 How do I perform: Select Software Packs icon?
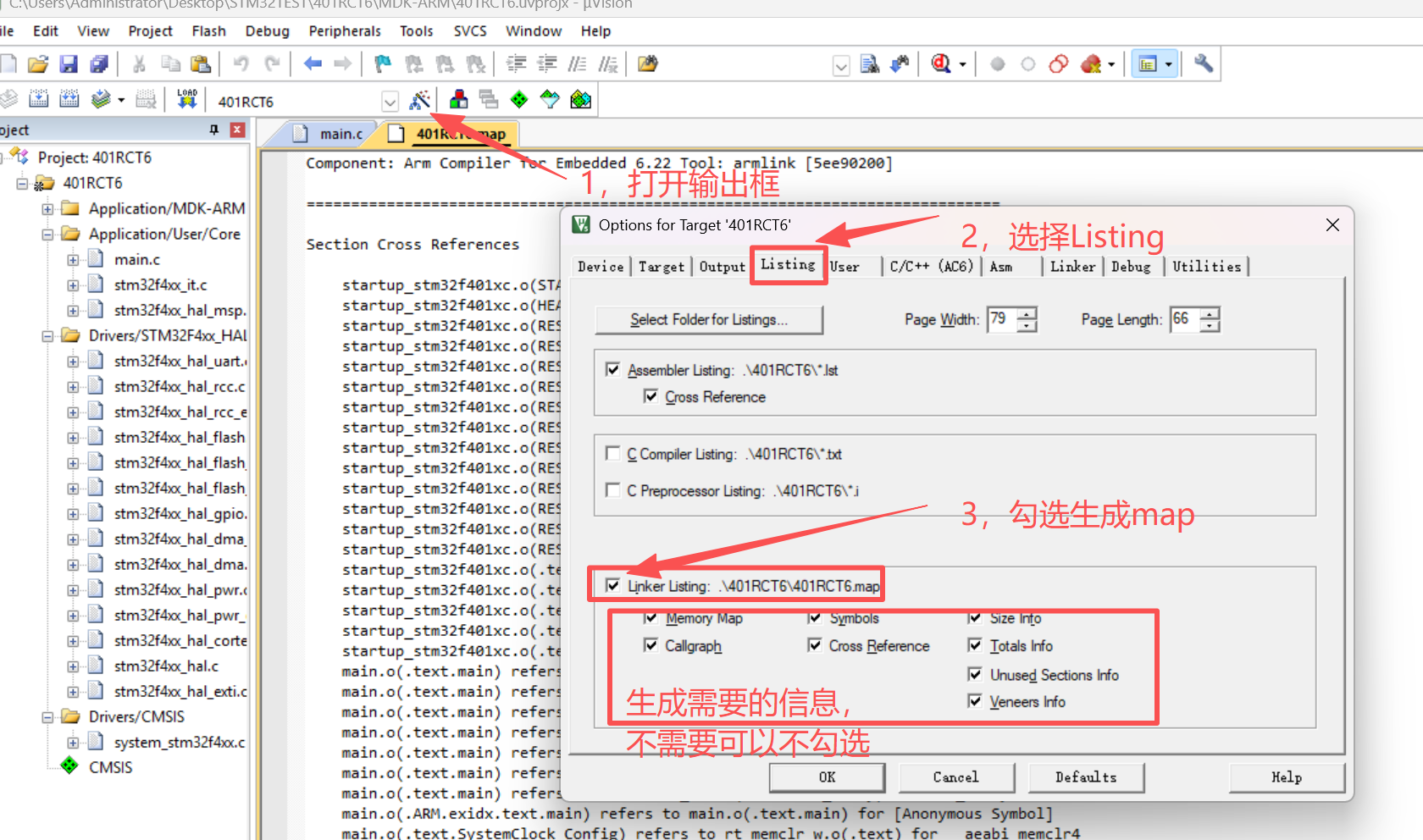tap(550, 100)
